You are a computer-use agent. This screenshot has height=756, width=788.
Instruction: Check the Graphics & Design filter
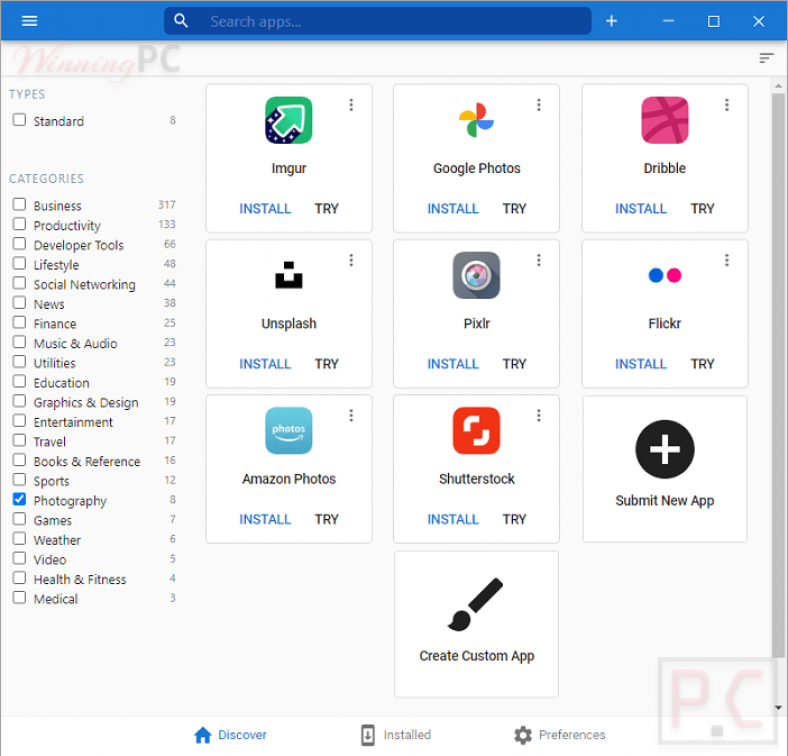click(x=19, y=401)
